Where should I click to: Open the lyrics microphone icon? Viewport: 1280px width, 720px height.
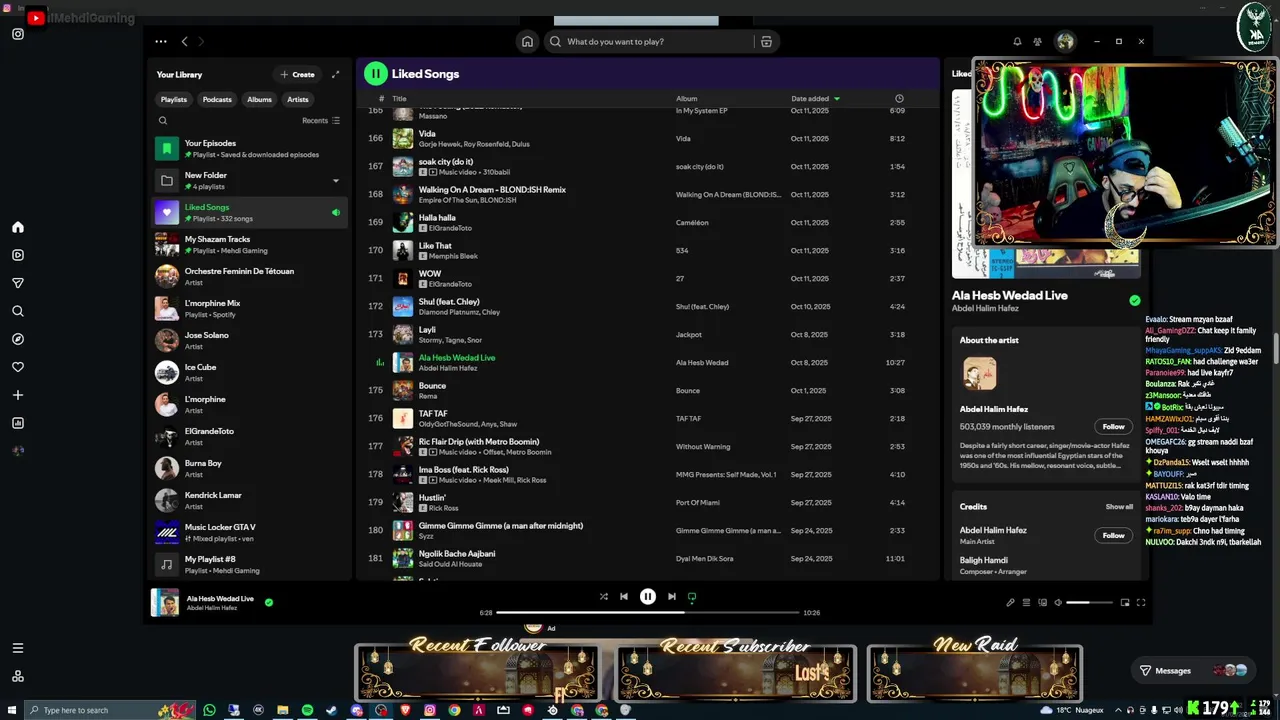click(1010, 603)
